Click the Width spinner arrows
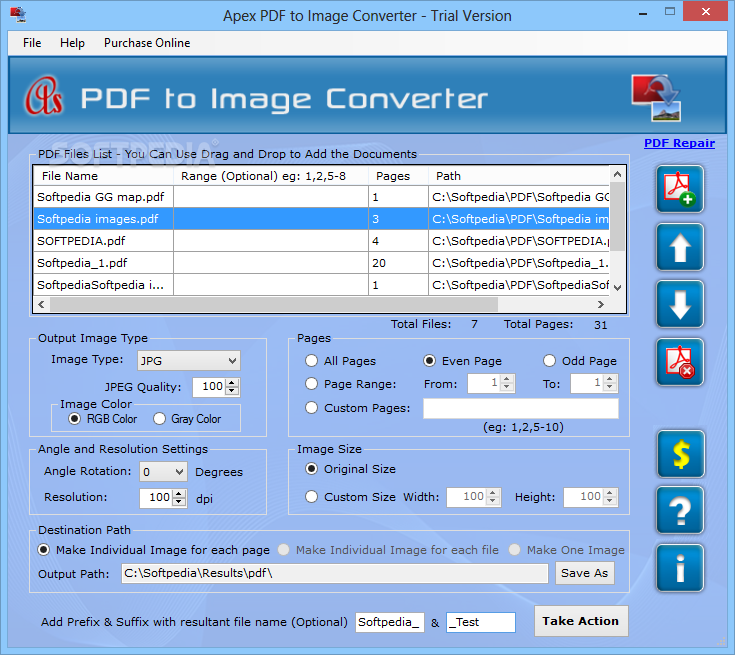Viewport: 735px width, 655px height. coord(493,497)
